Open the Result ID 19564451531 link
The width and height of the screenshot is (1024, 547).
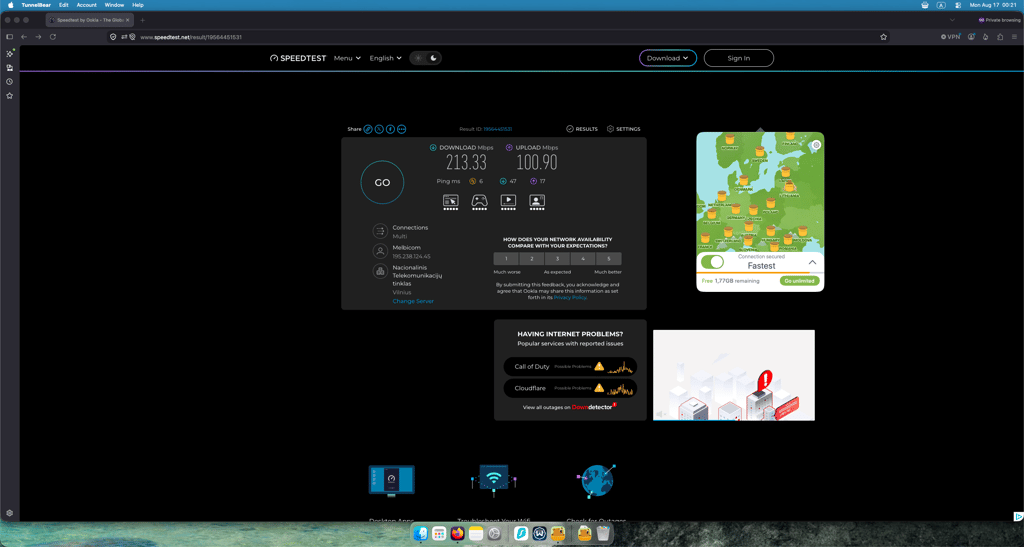(498, 129)
